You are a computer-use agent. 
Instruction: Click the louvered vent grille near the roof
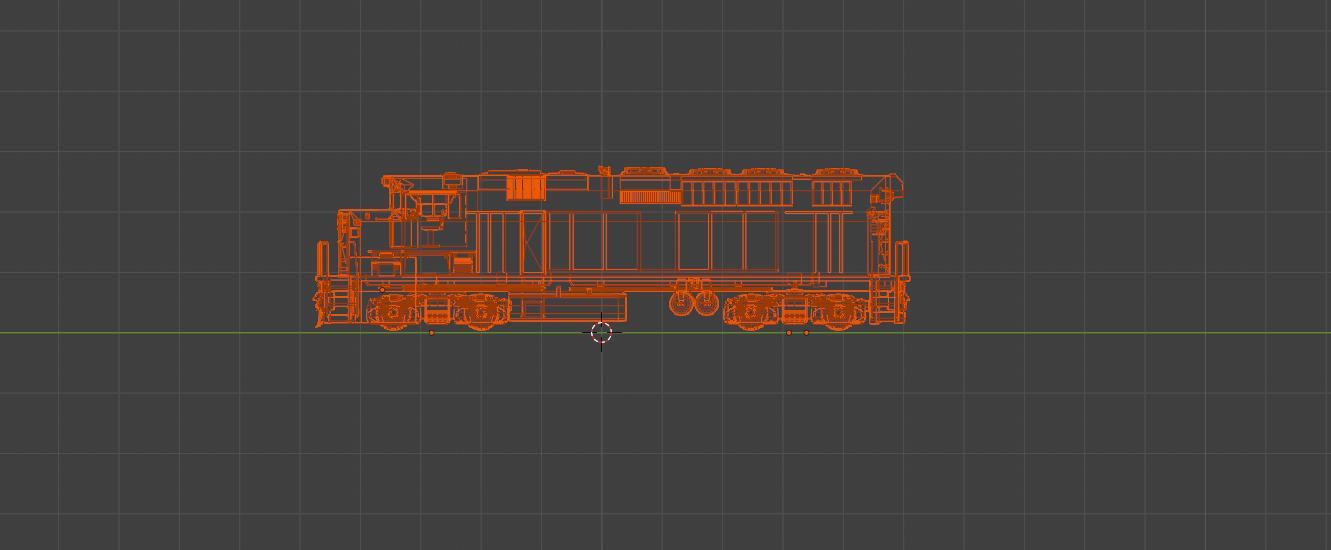pos(650,197)
